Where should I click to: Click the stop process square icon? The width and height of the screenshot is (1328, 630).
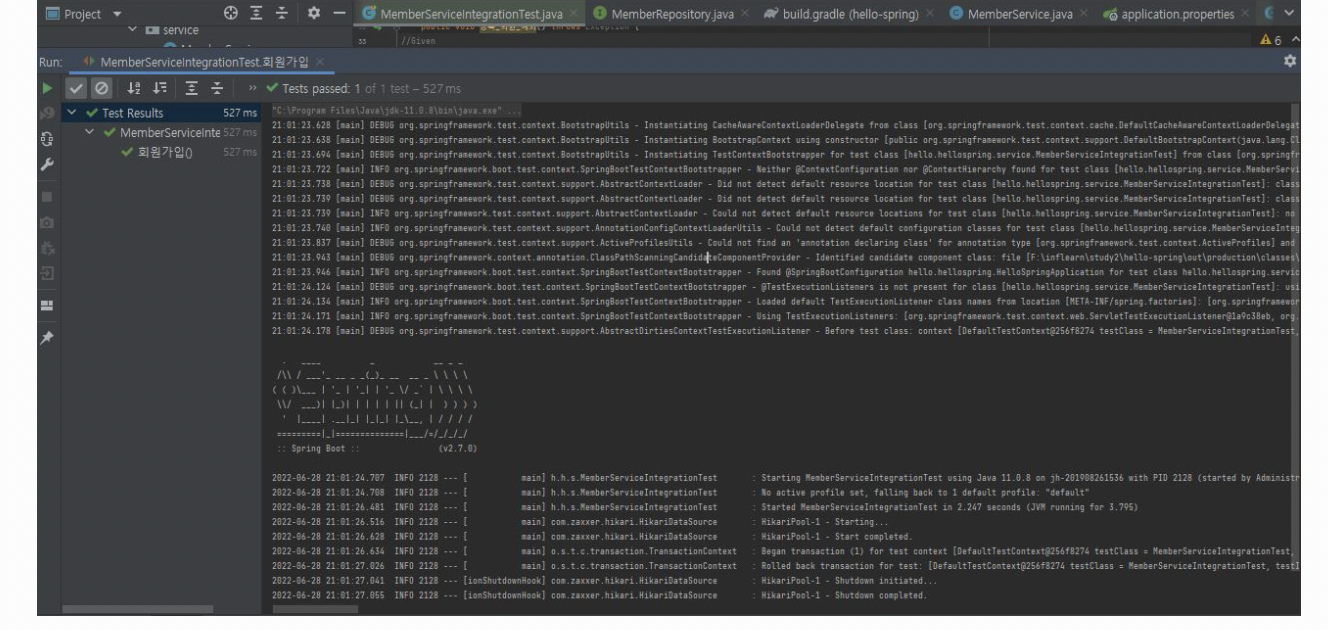pyautogui.click(x=49, y=196)
